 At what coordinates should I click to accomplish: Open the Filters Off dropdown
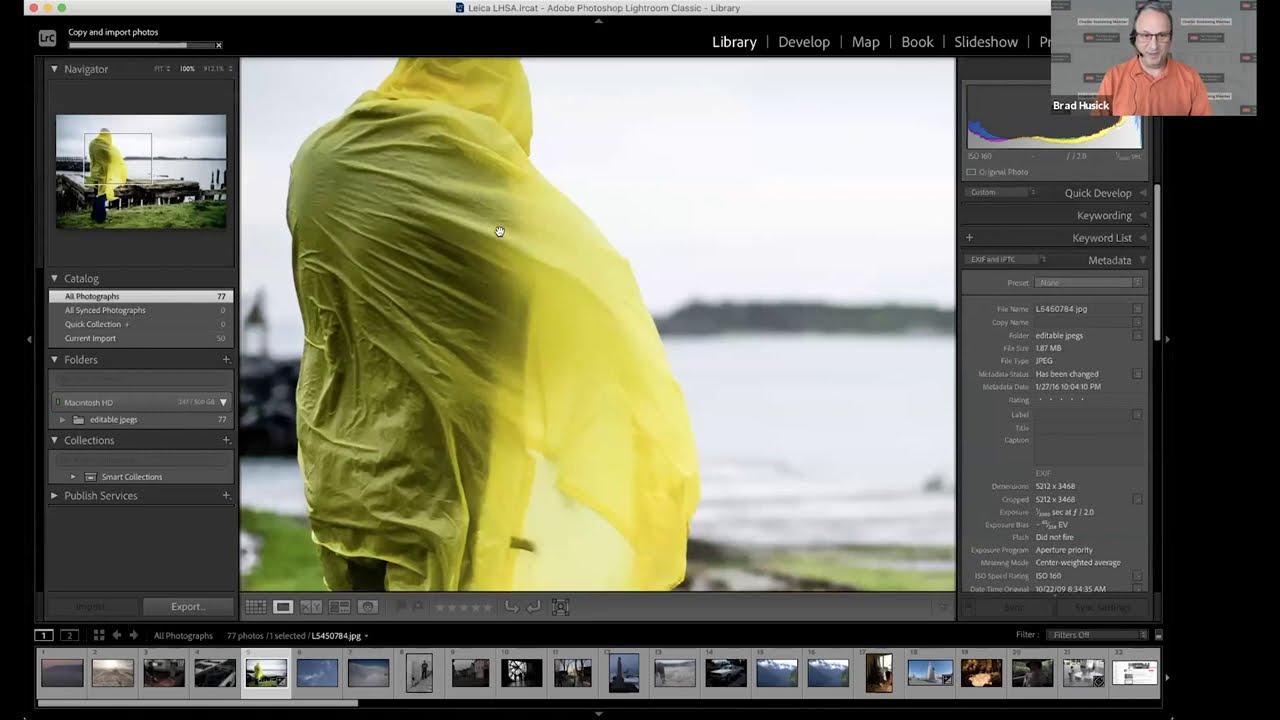(x=1095, y=635)
